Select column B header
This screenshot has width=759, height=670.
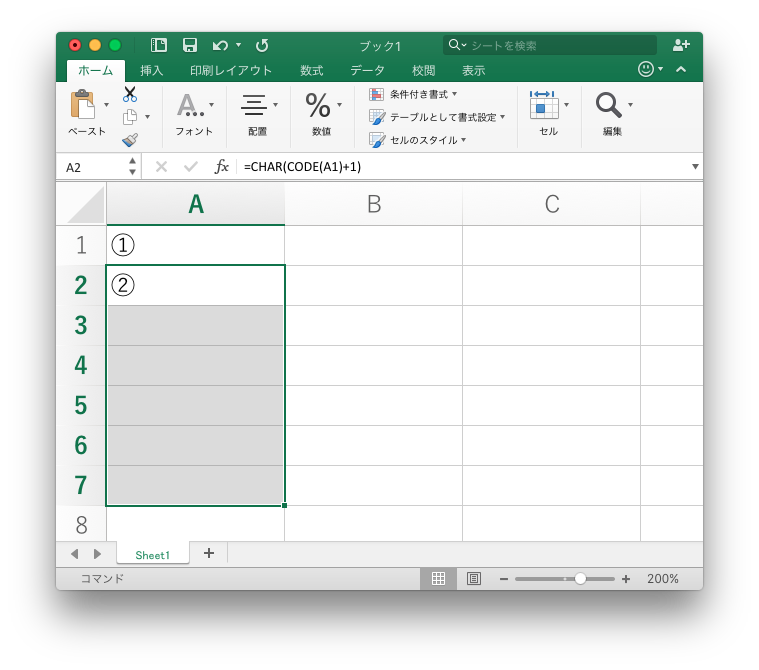pyautogui.click(x=374, y=204)
